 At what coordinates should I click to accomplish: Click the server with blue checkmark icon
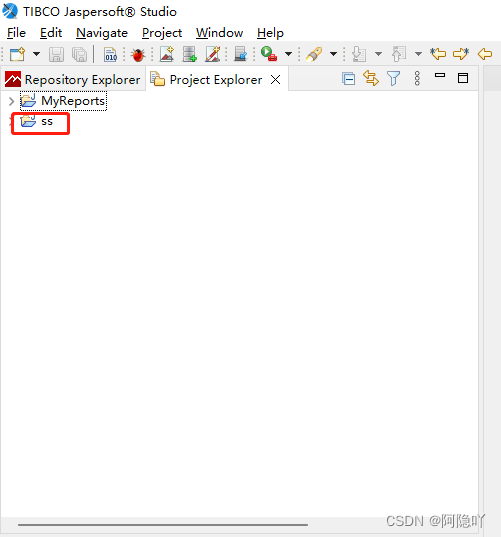click(x=240, y=54)
